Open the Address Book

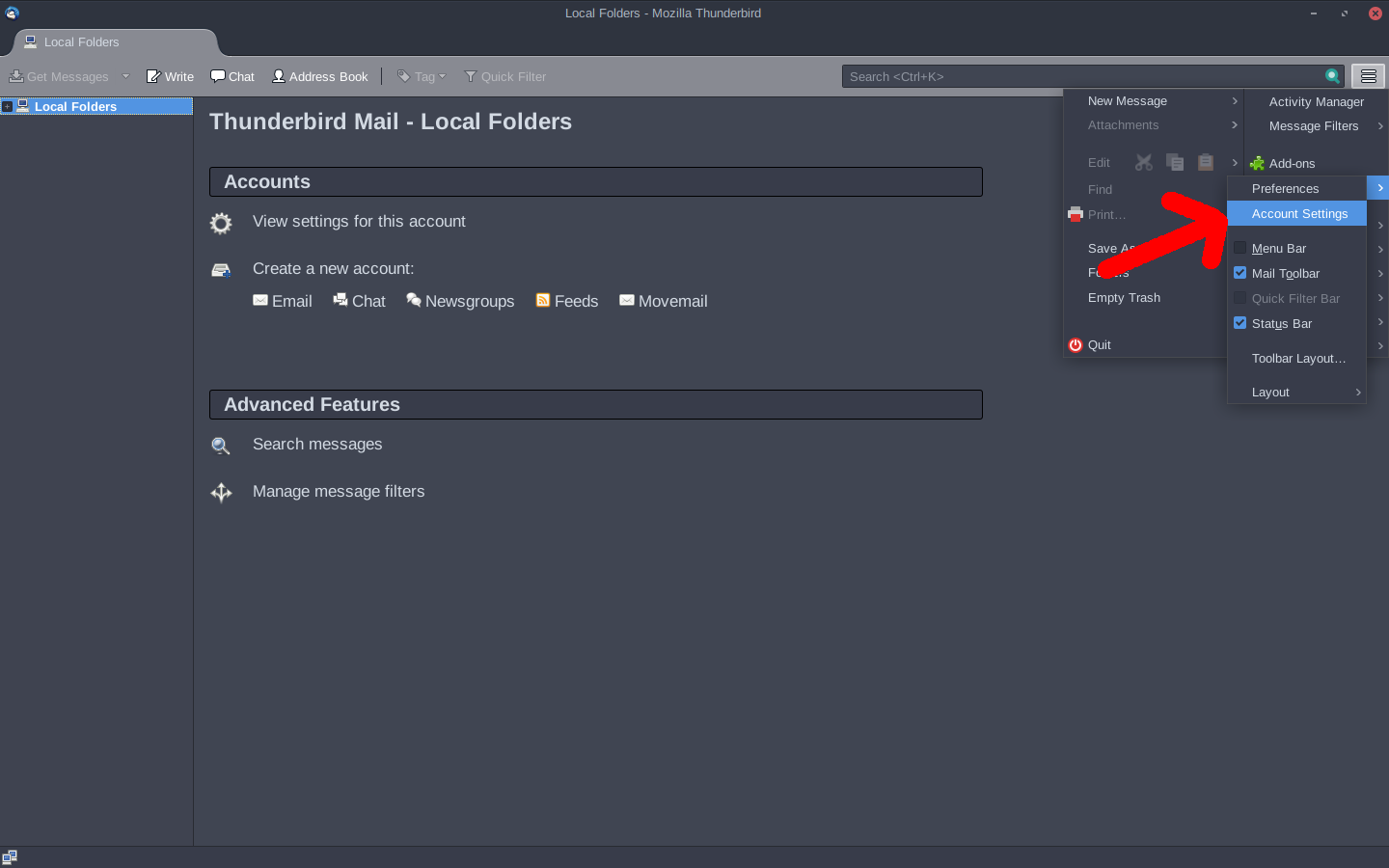[x=320, y=76]
